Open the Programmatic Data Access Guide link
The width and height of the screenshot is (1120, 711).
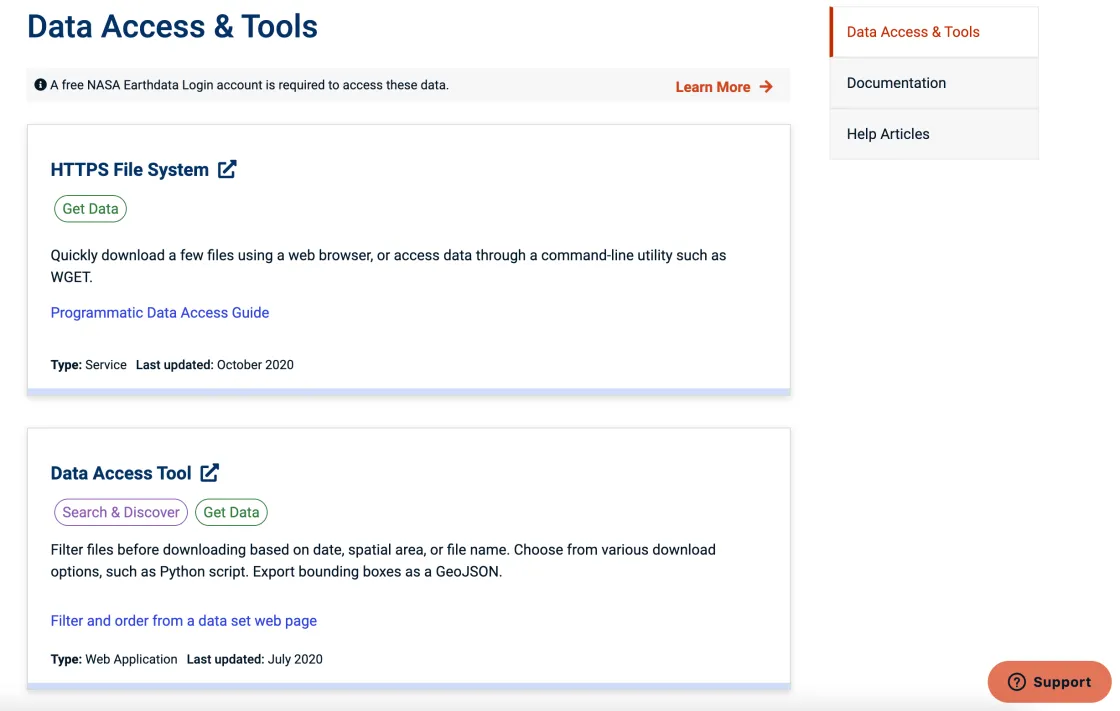coord(160,312)
